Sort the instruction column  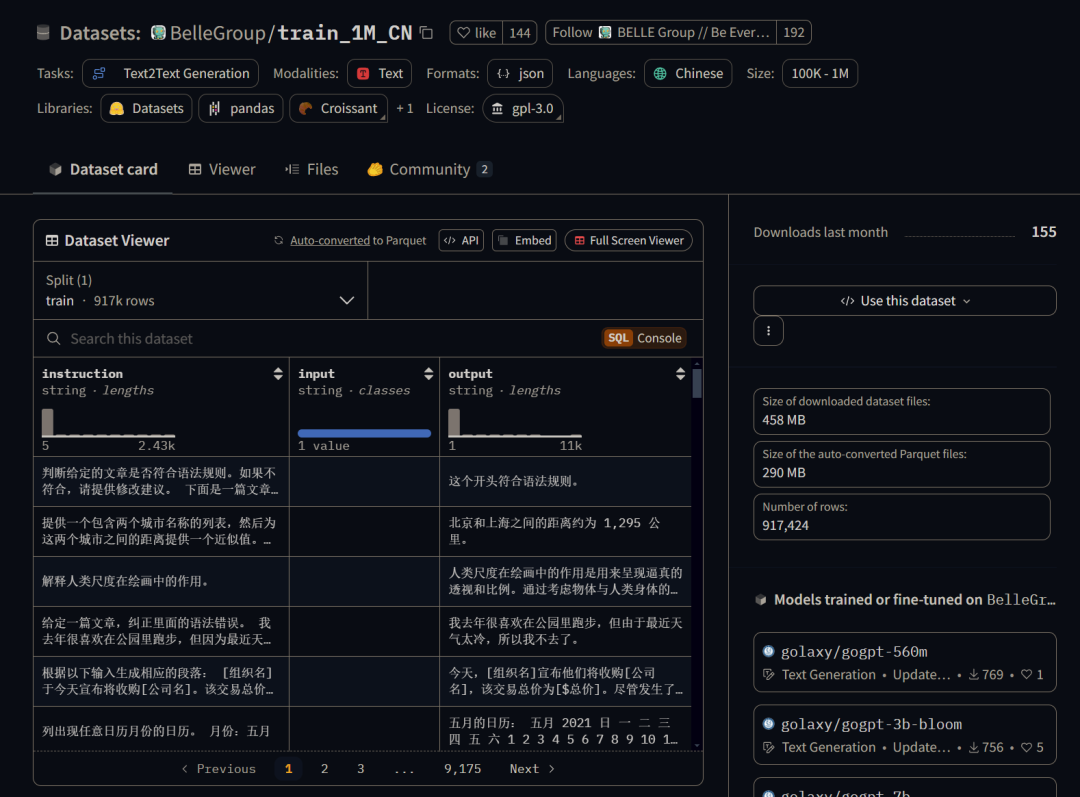[x=278, y=373]
